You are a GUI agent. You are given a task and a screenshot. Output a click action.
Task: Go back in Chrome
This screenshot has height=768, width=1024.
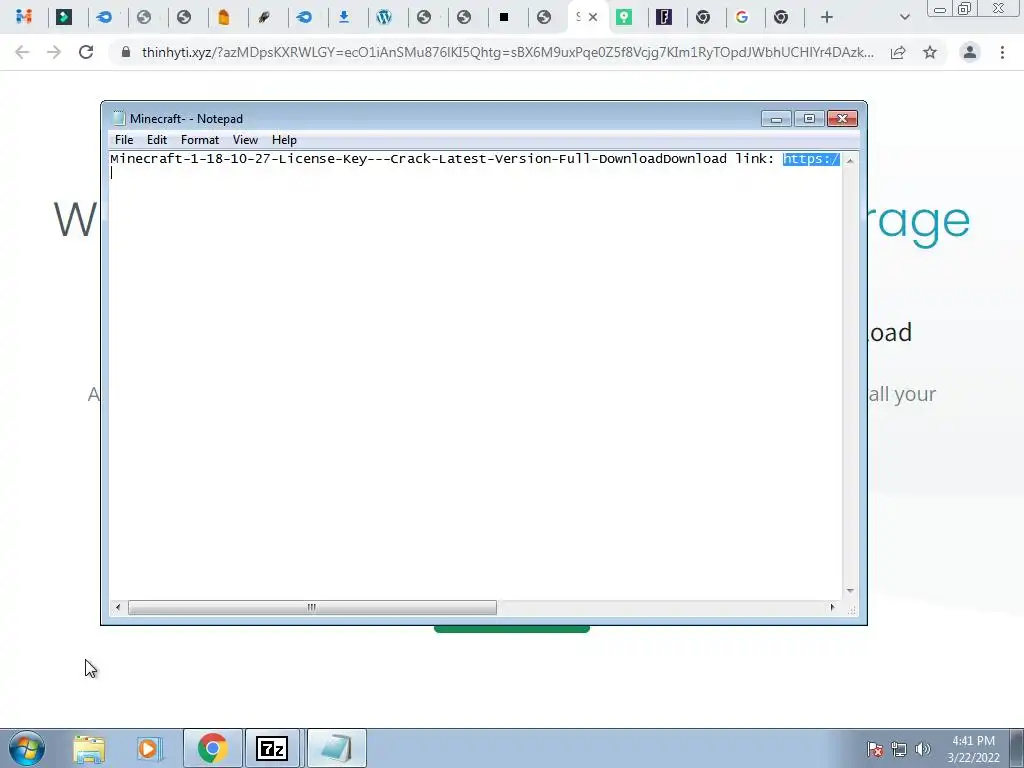(x=22, y=52)
